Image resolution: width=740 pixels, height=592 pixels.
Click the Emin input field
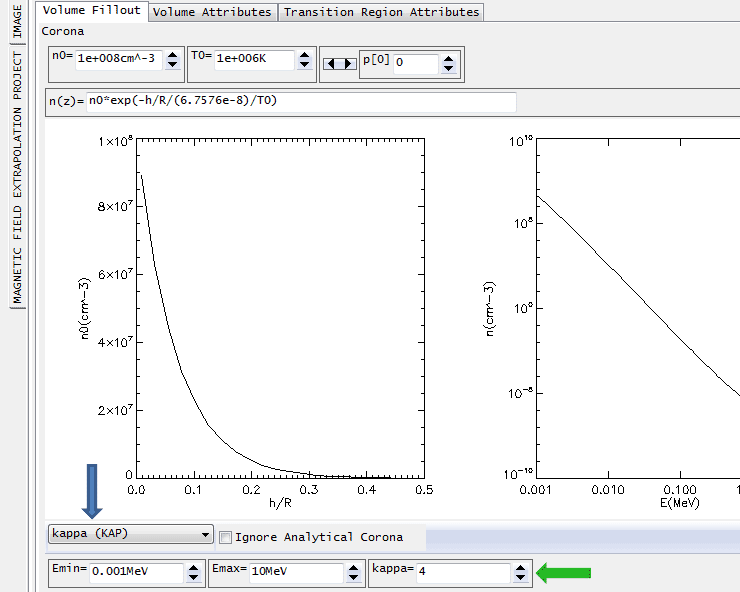point(136,572)
